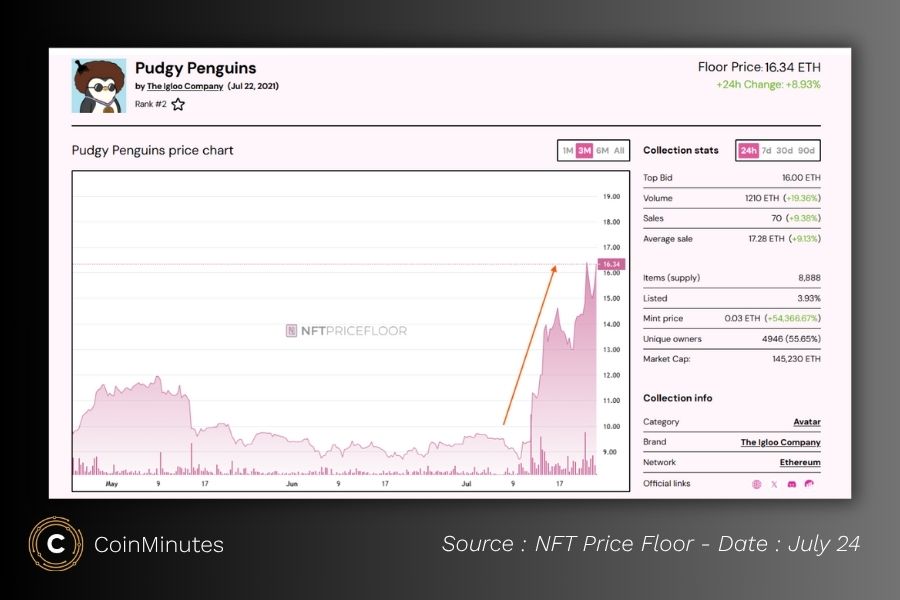
Task: Click the Items (supply) value '8,888'
Action: (x=809, y=278)
